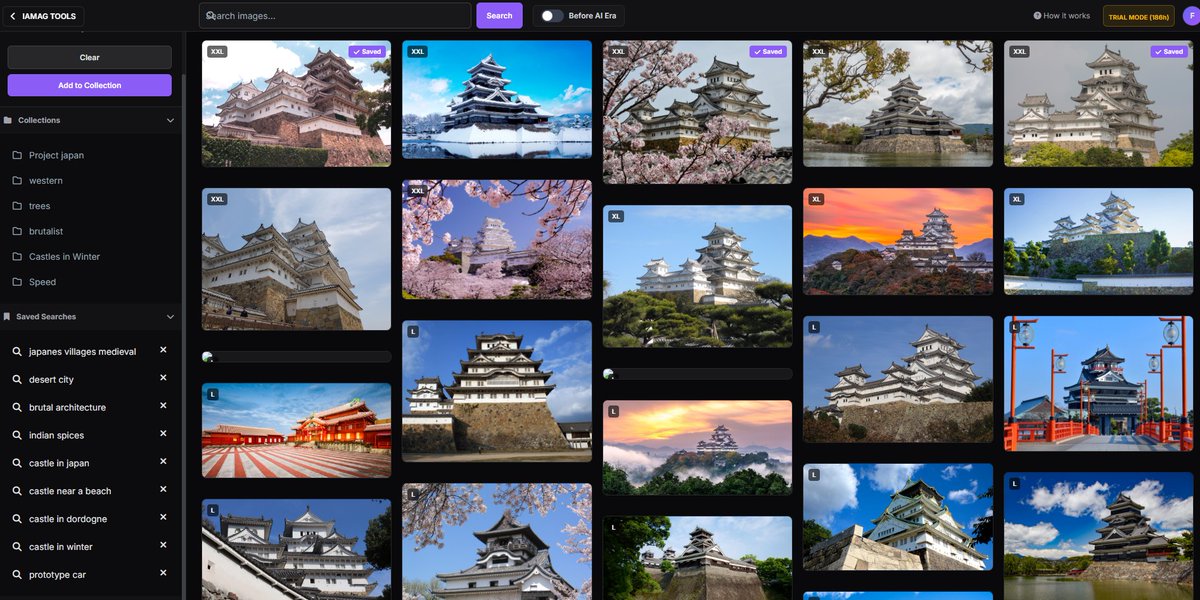Run the 'prototype car' saved search
The width and height of the screenshot is (1200, 600).
(57, 575)
